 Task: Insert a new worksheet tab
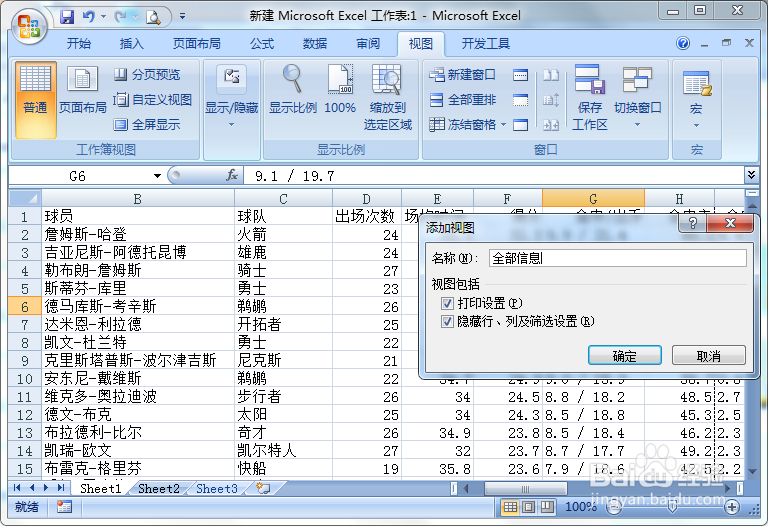coord(264,488)
